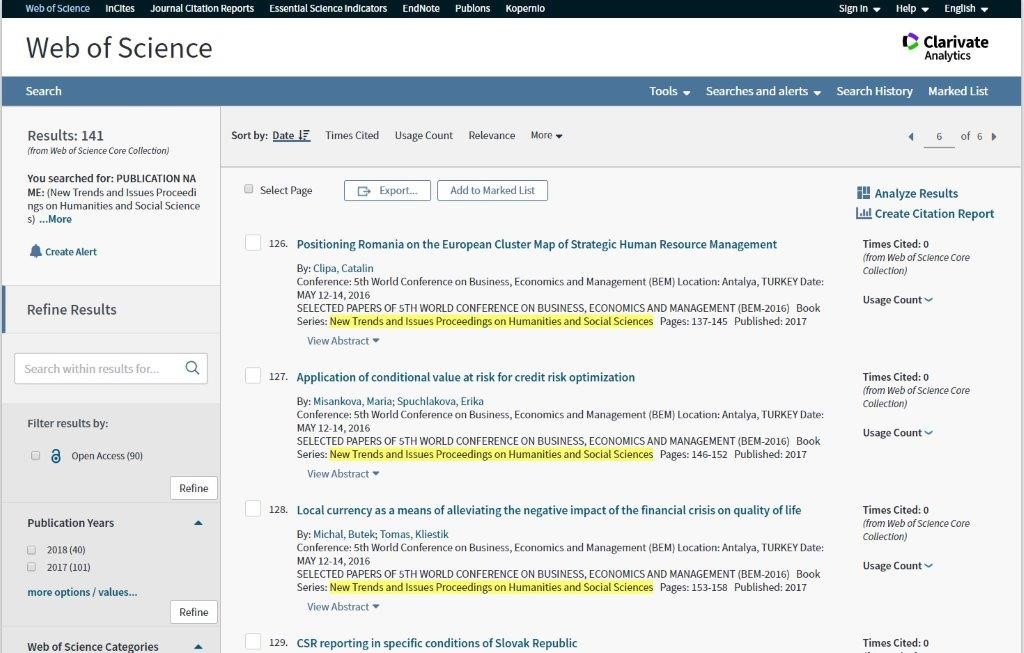Screen dimensions: 1024x653
Task: Click the Analyze Results chart icon
Action: tap(864, 193)
